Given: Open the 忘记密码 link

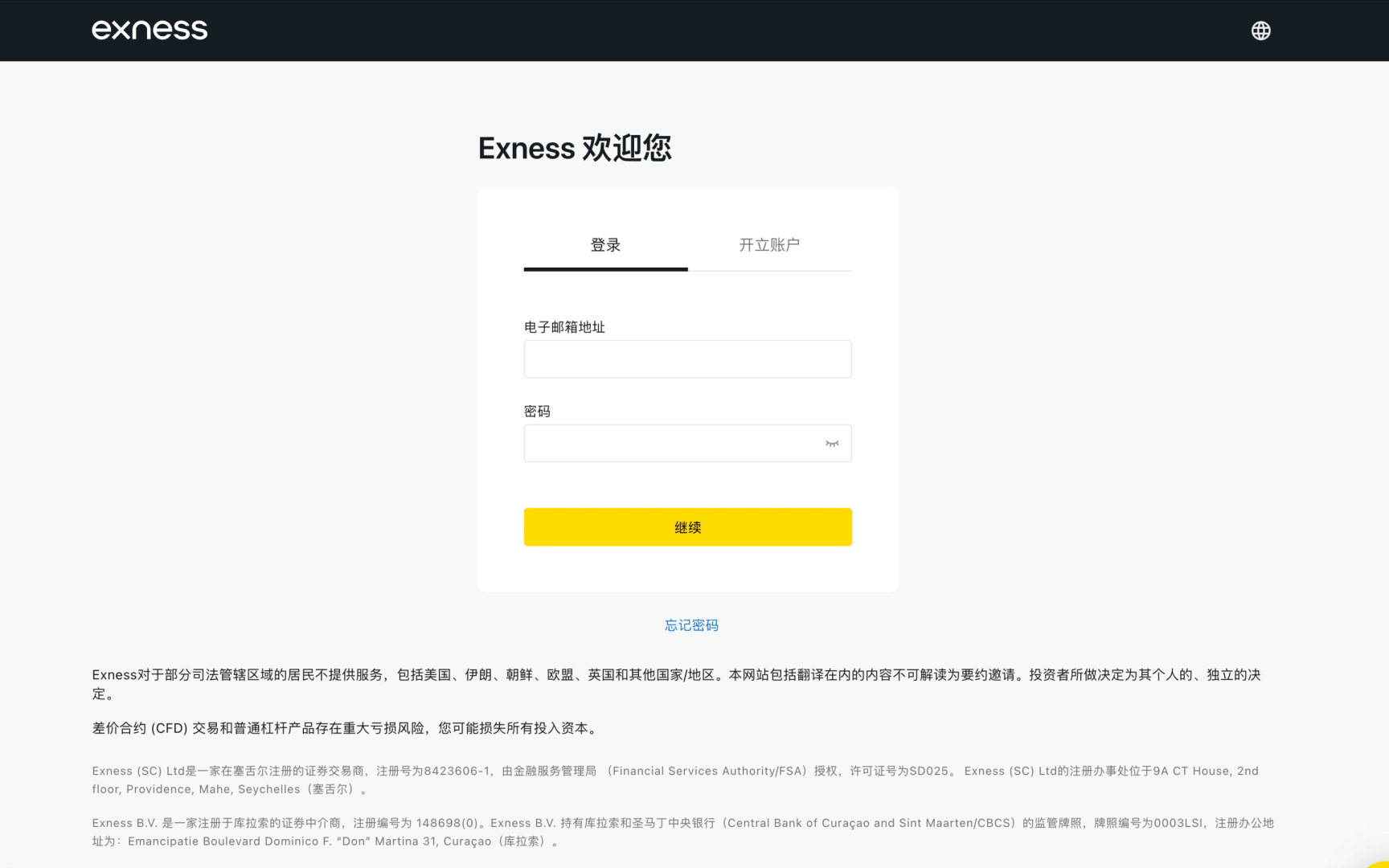Looking at the screenshot, I should [691, 625].
